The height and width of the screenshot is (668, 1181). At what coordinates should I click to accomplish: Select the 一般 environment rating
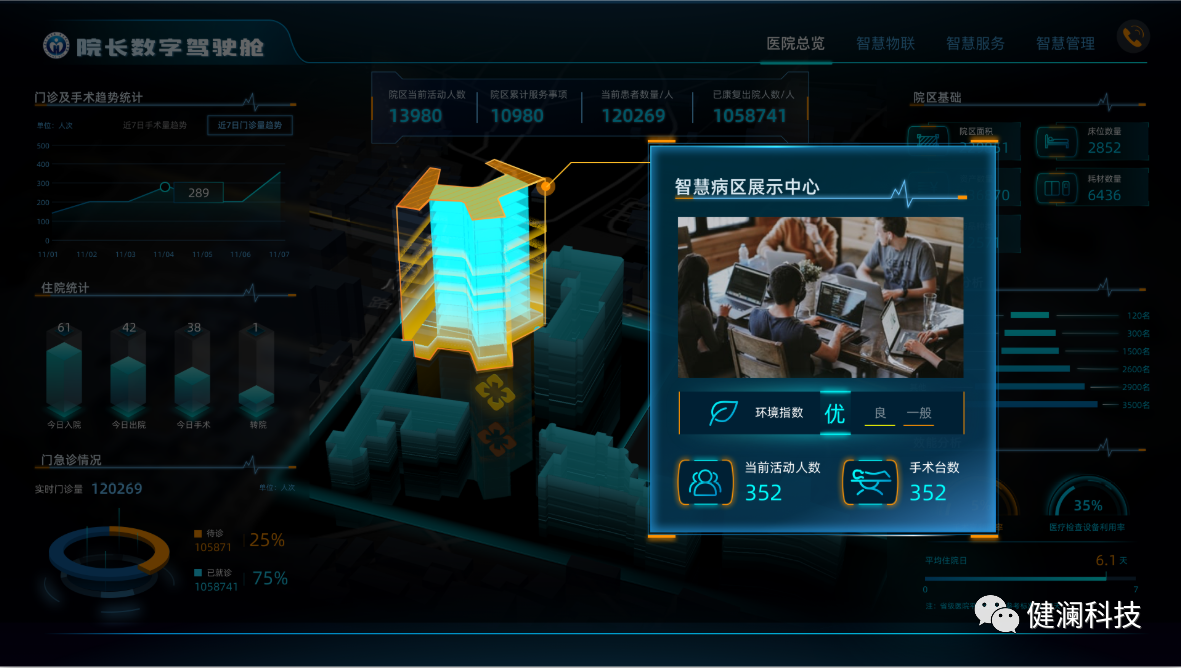[x=919, y=413]
